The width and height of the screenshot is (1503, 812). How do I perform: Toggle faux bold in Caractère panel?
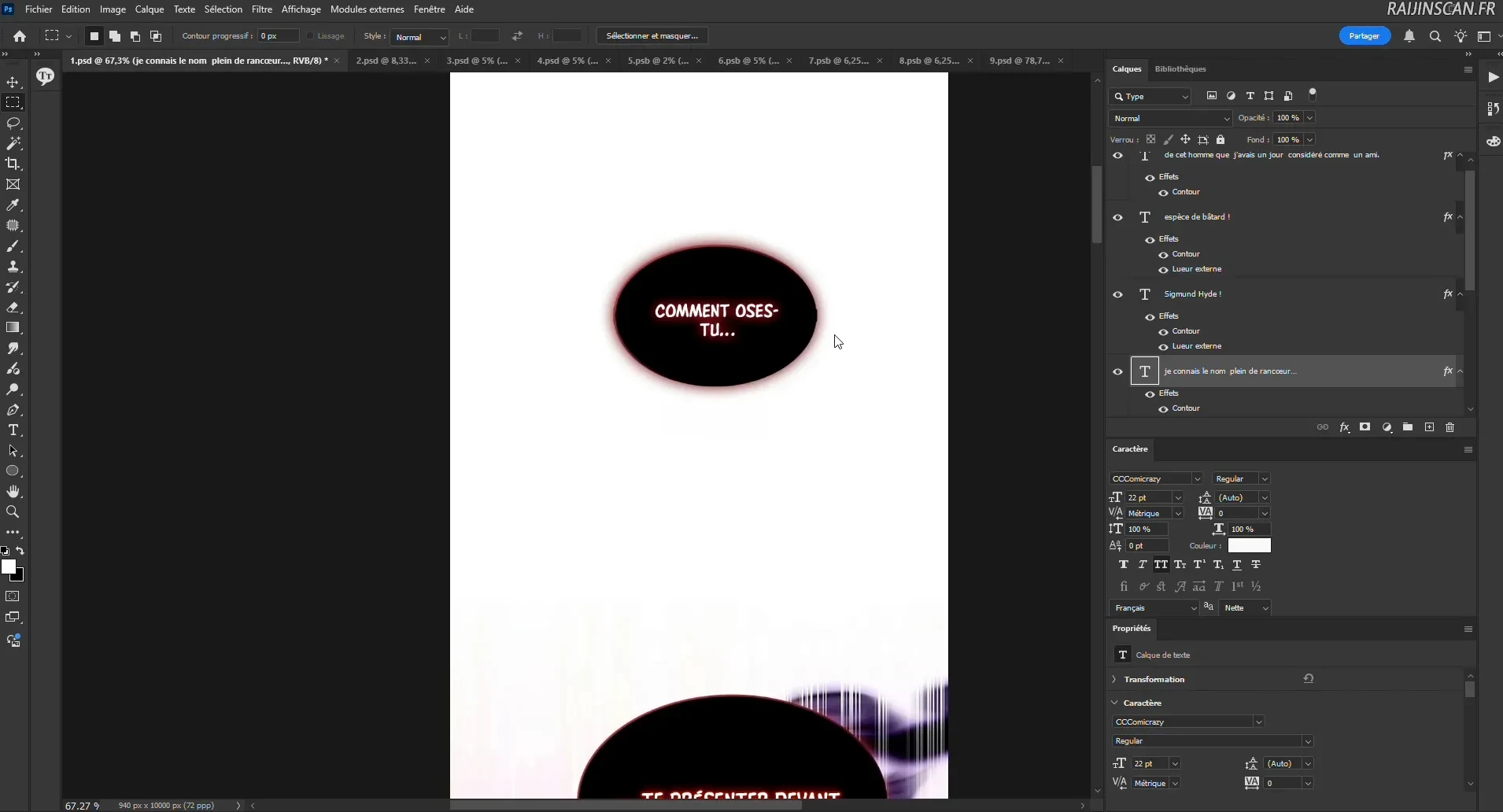(x=1124, y=565)
